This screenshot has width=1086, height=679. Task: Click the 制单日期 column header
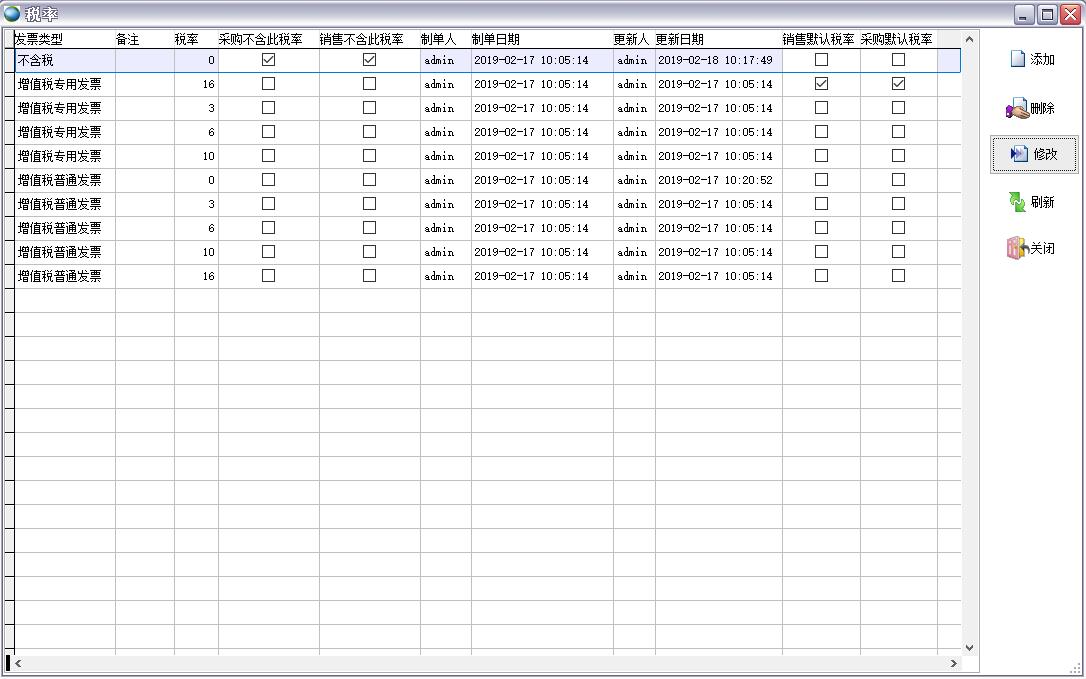(496, 39)
